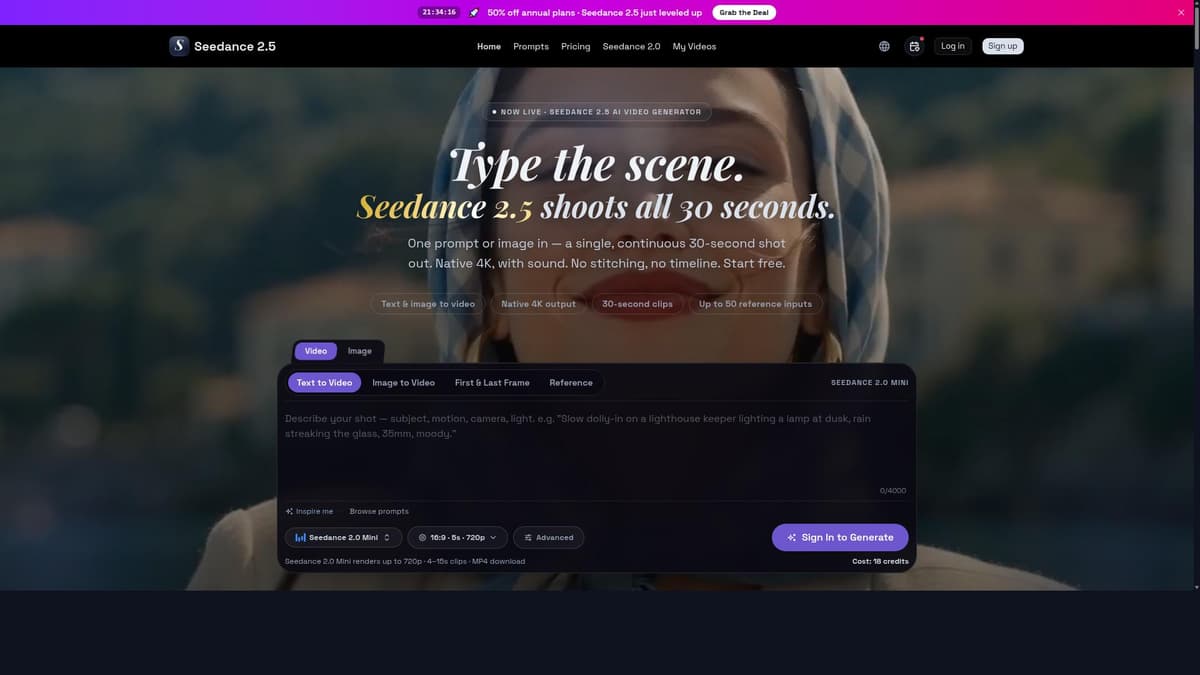Click the Grab the Deal button

pyautogui.click(x=744, y=12)
